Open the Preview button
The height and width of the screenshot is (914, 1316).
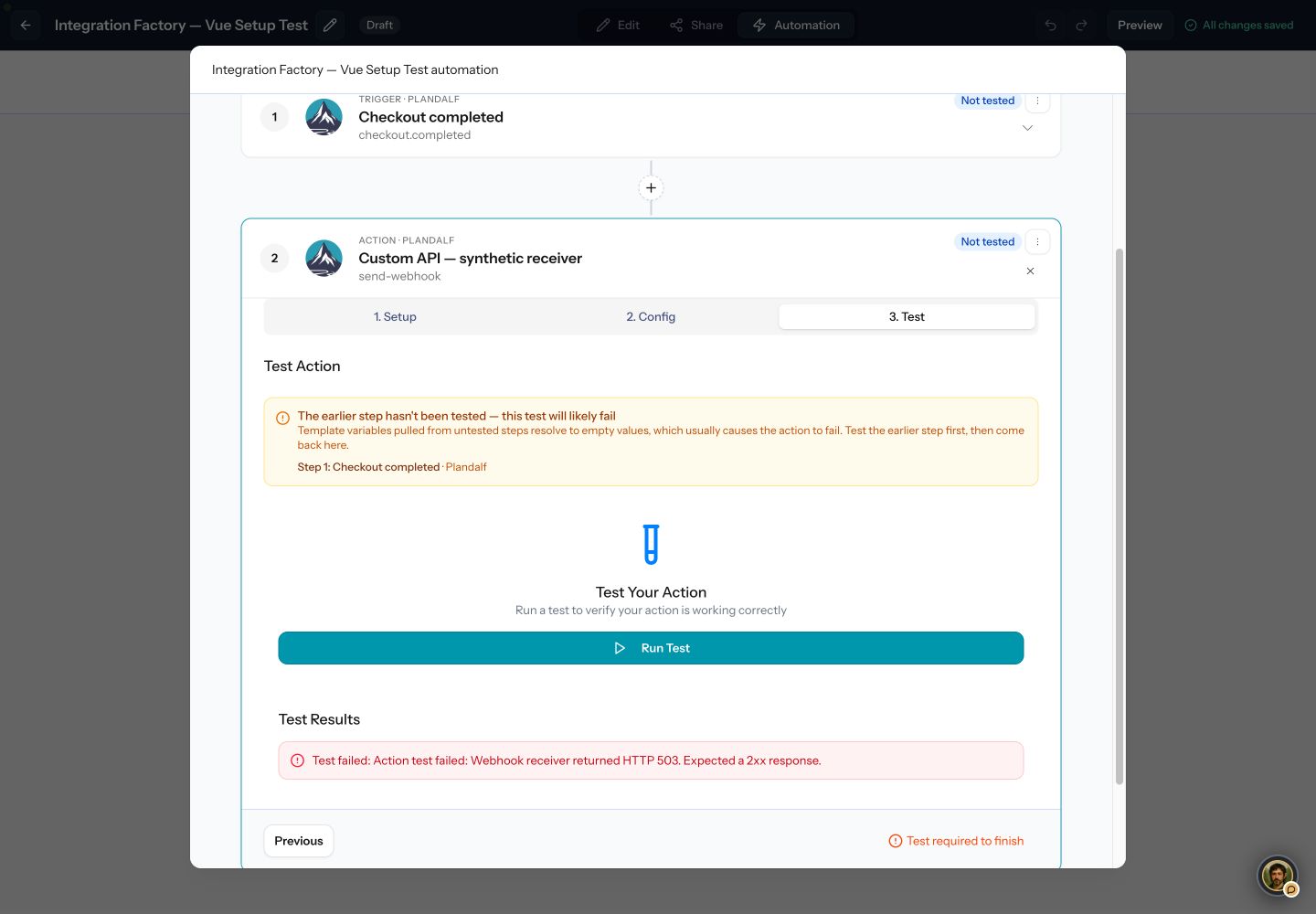1140,25
